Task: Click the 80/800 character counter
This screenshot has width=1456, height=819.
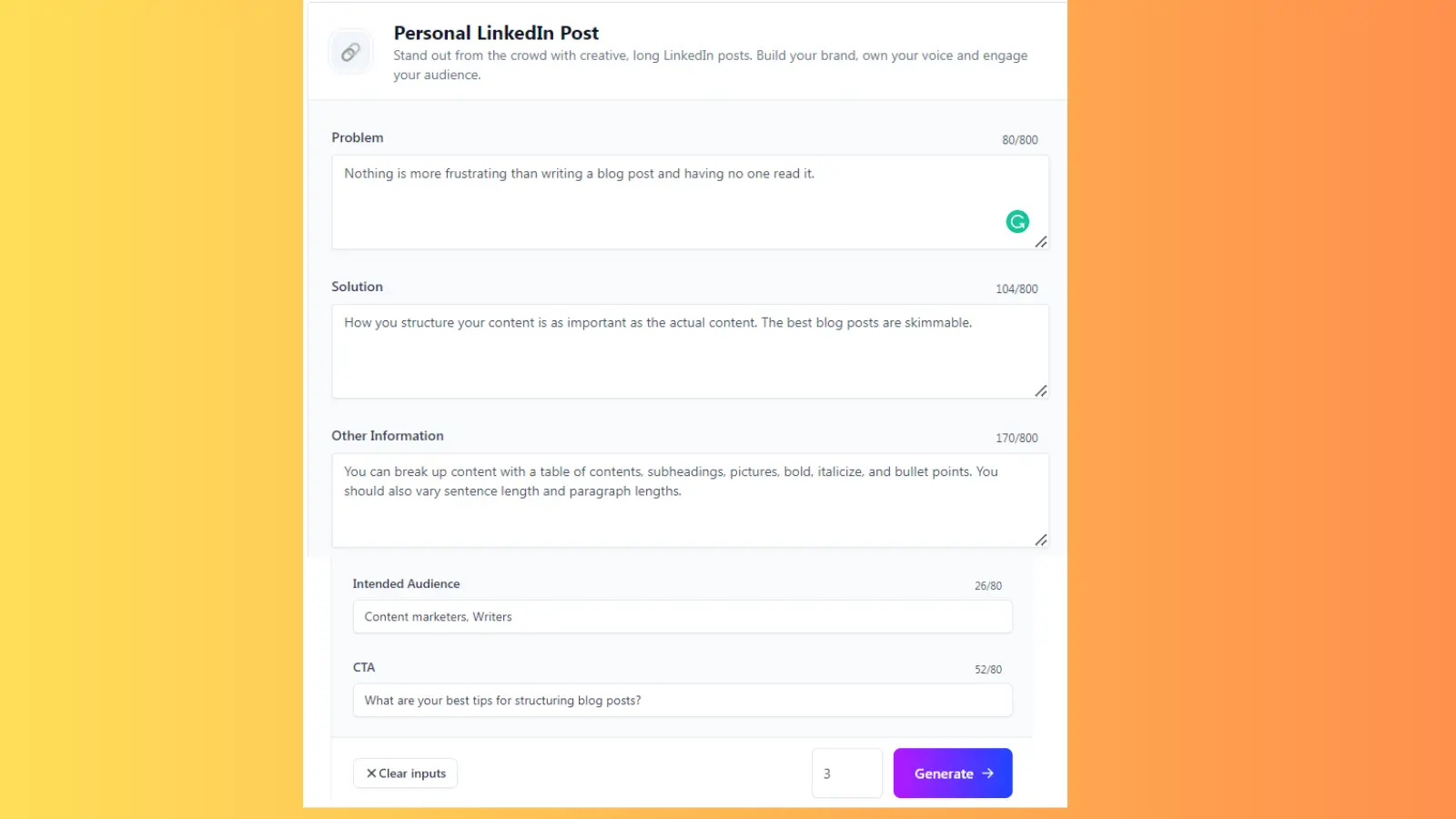Action: tap(1020, 140)
